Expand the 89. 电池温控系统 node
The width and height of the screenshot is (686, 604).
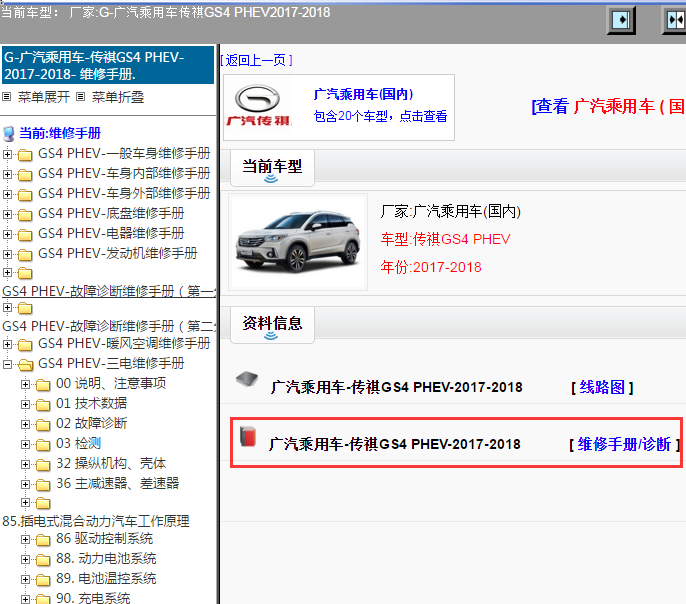[x=25, y=580]
